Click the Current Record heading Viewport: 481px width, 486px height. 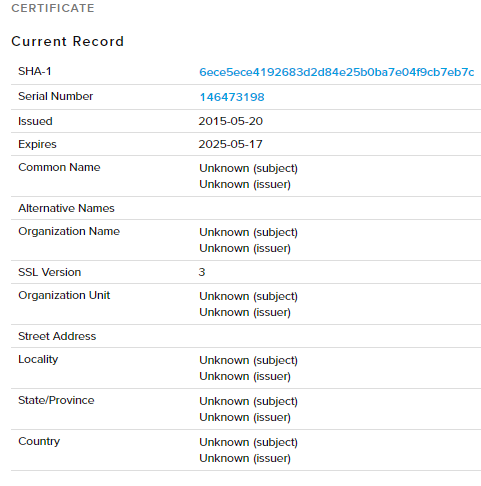[67, 41]
